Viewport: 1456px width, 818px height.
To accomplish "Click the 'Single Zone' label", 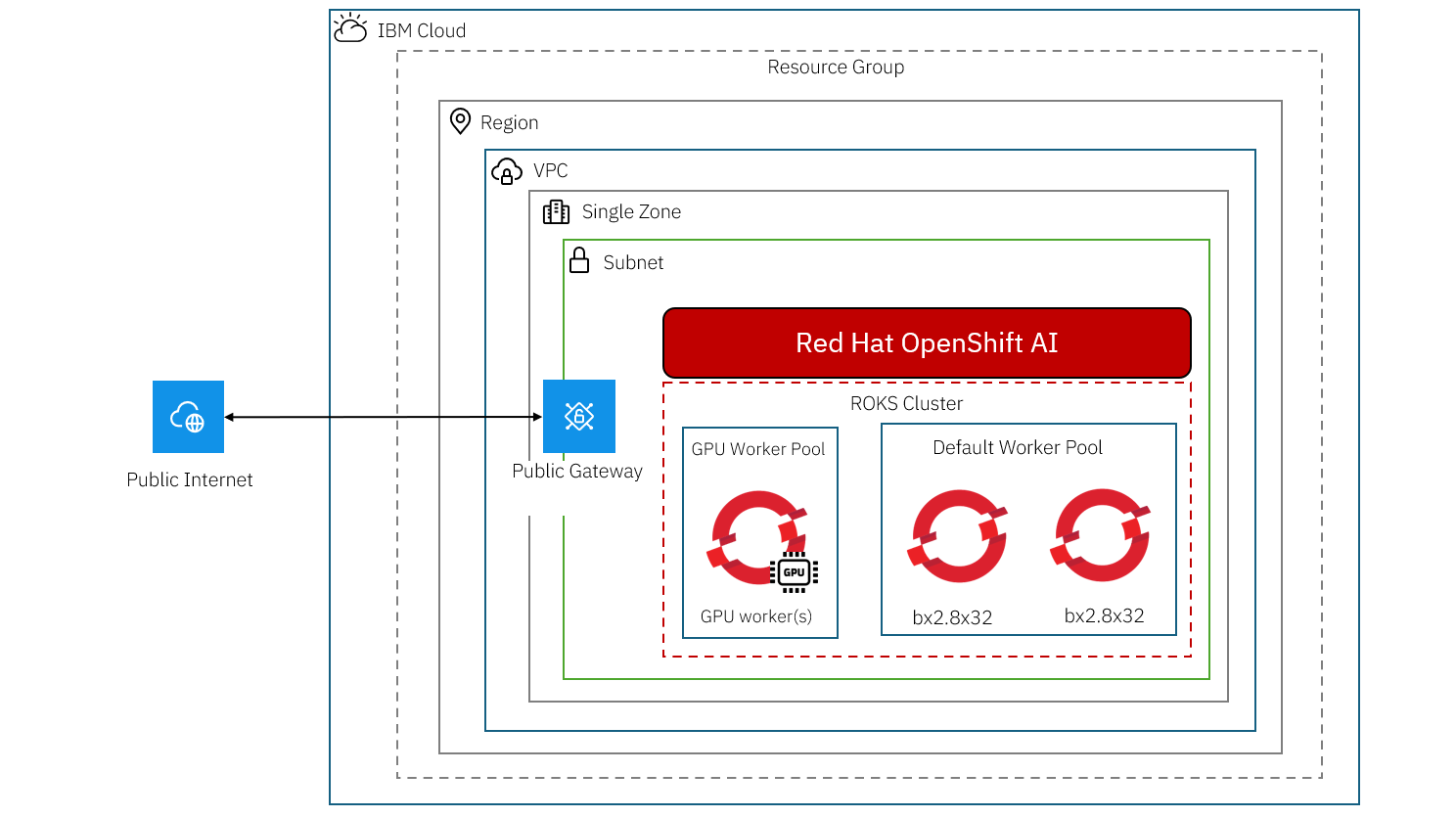I will click(x=631, y=211).
